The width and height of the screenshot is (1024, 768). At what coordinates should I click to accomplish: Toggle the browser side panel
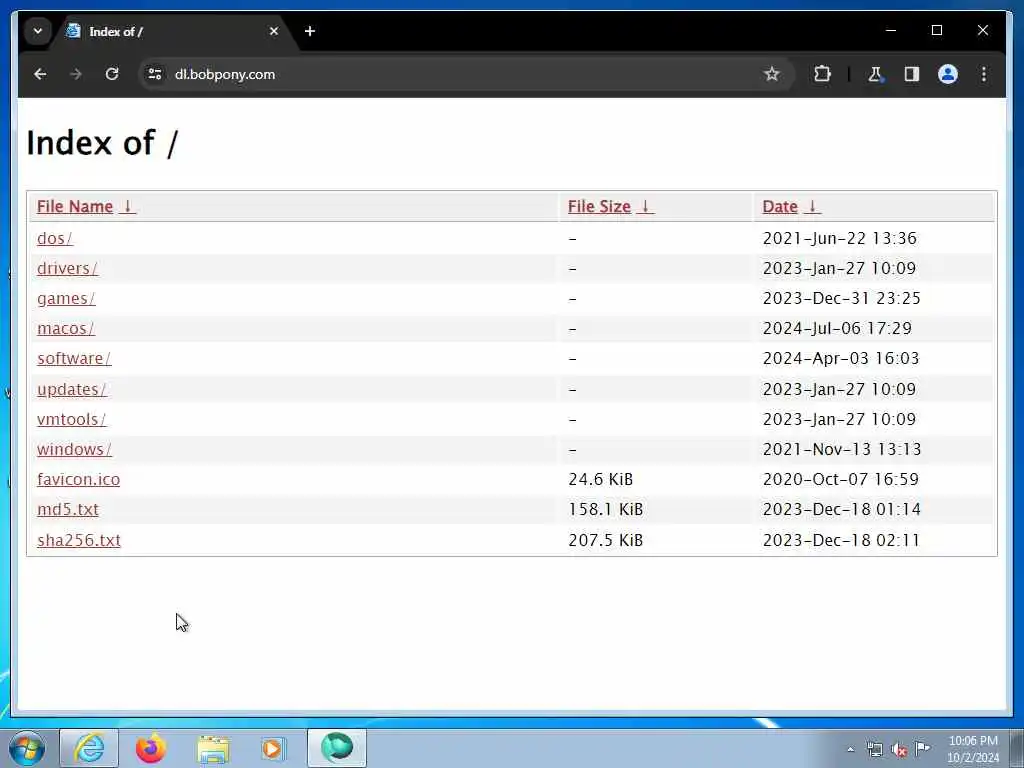coord(912,74)
